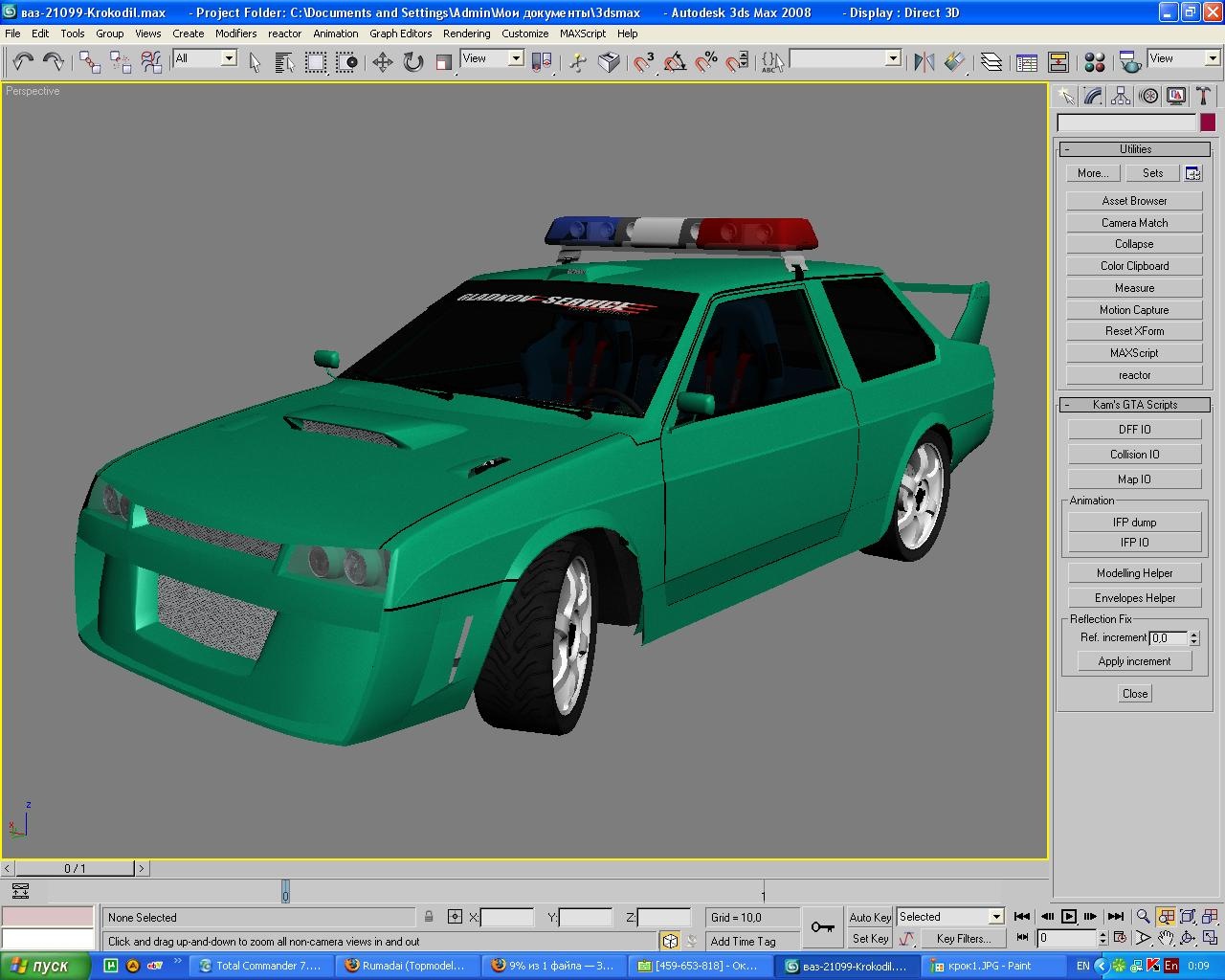Screen dimensions: 1225x980
Task: Open the Graph Editors menu
Action: (400, 33)
